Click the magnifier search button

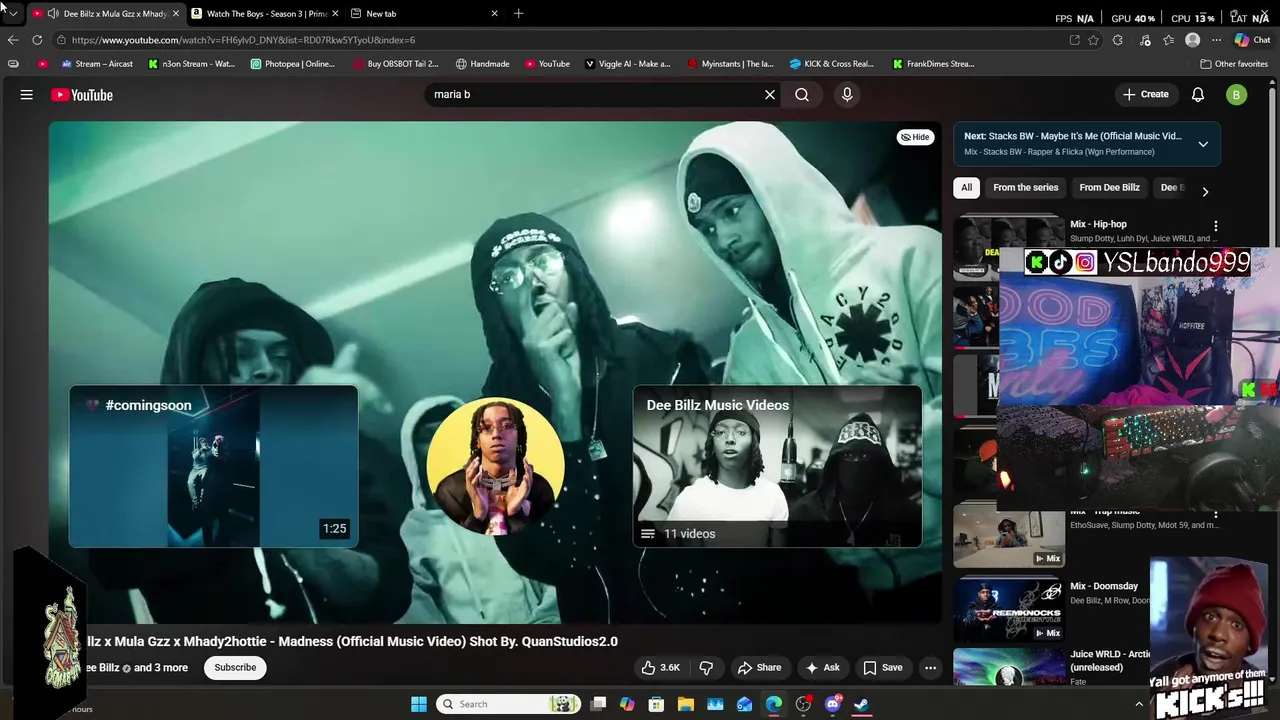pos(802,95)
